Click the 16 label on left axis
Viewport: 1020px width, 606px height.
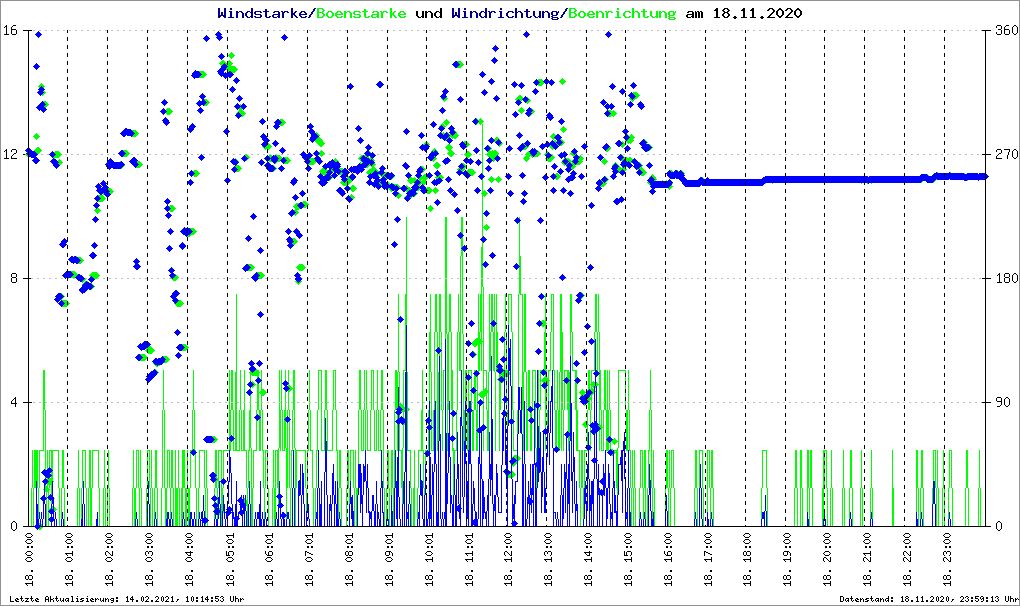17,30
